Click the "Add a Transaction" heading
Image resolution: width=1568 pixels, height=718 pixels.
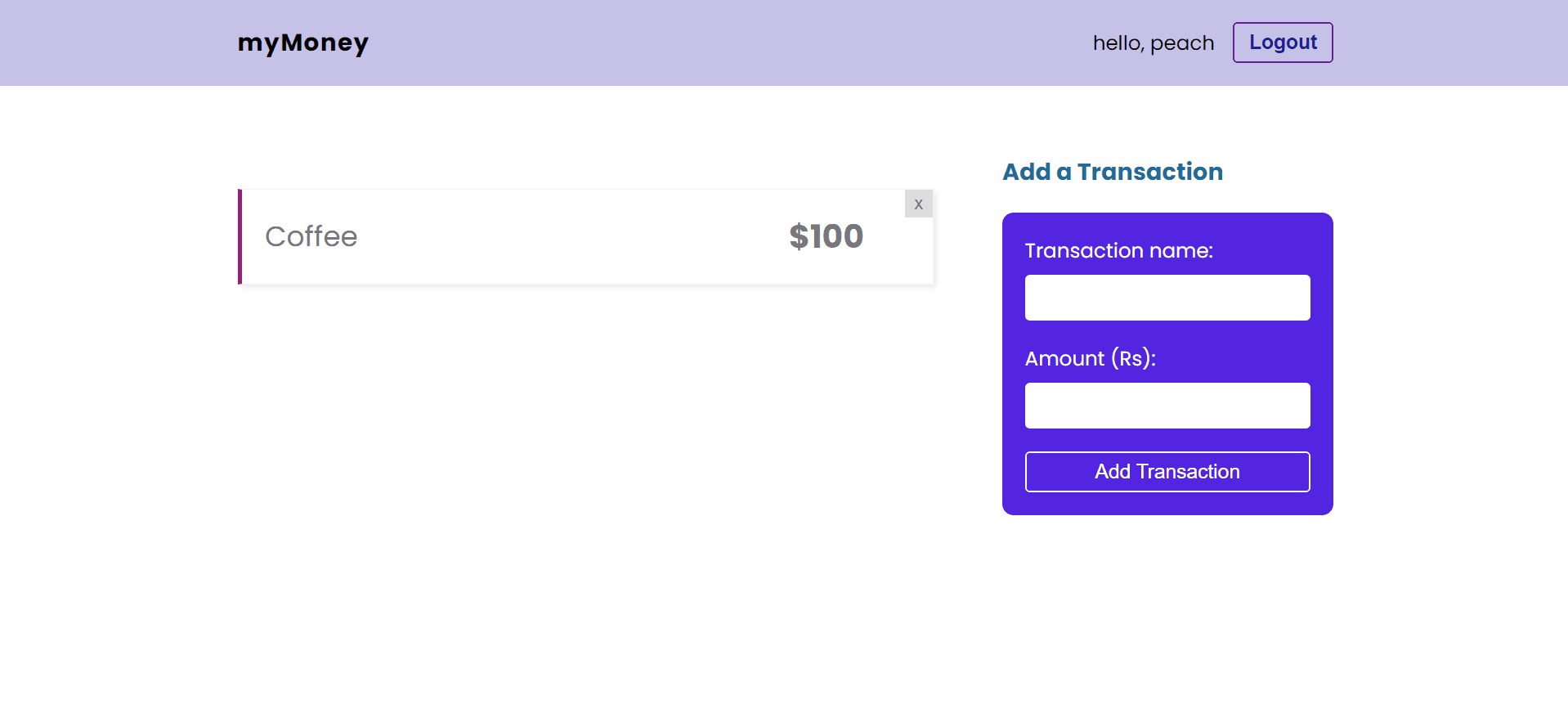tap(1113, 172)
